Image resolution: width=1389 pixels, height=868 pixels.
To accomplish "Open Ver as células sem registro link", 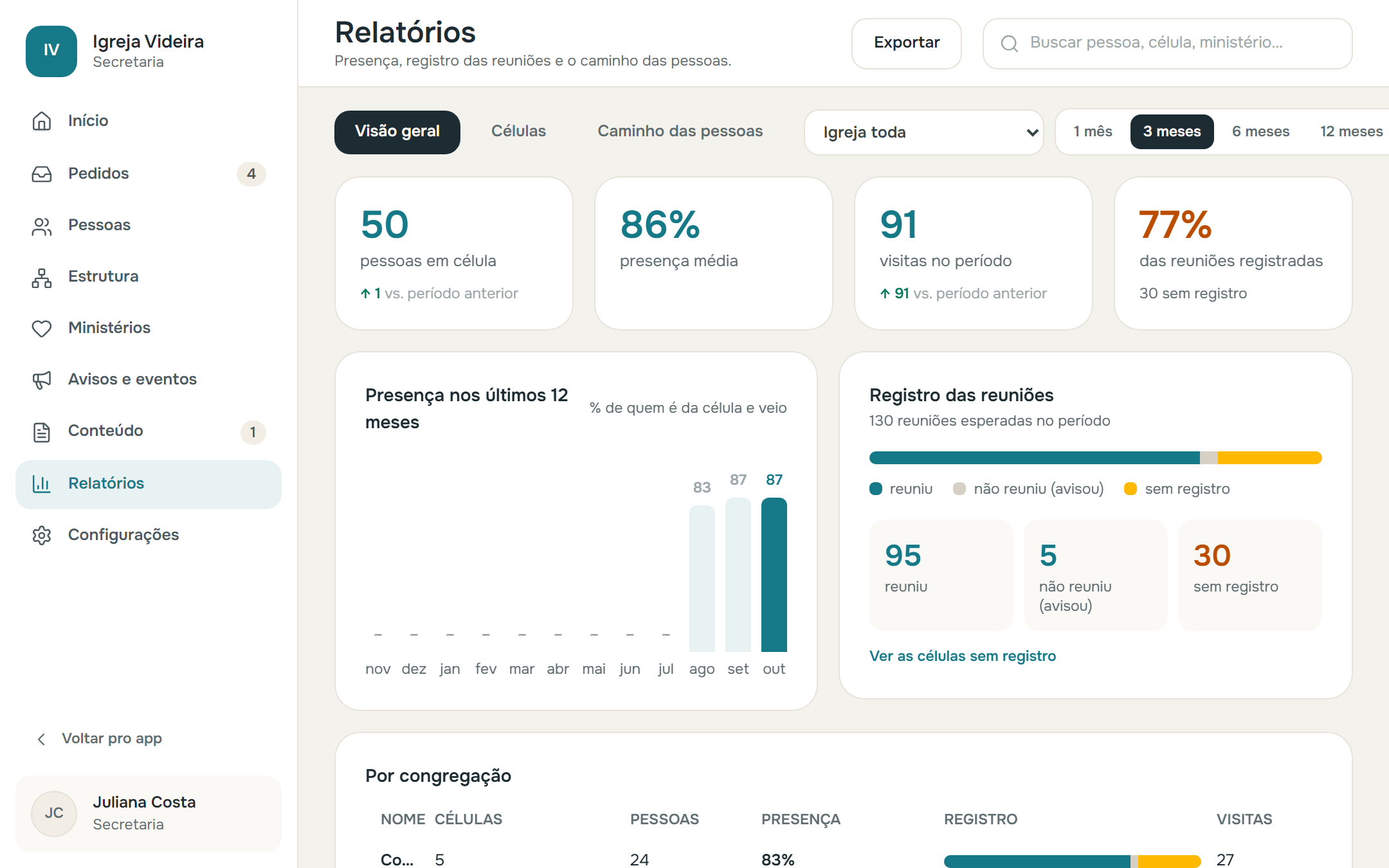I will pos(963,656).
